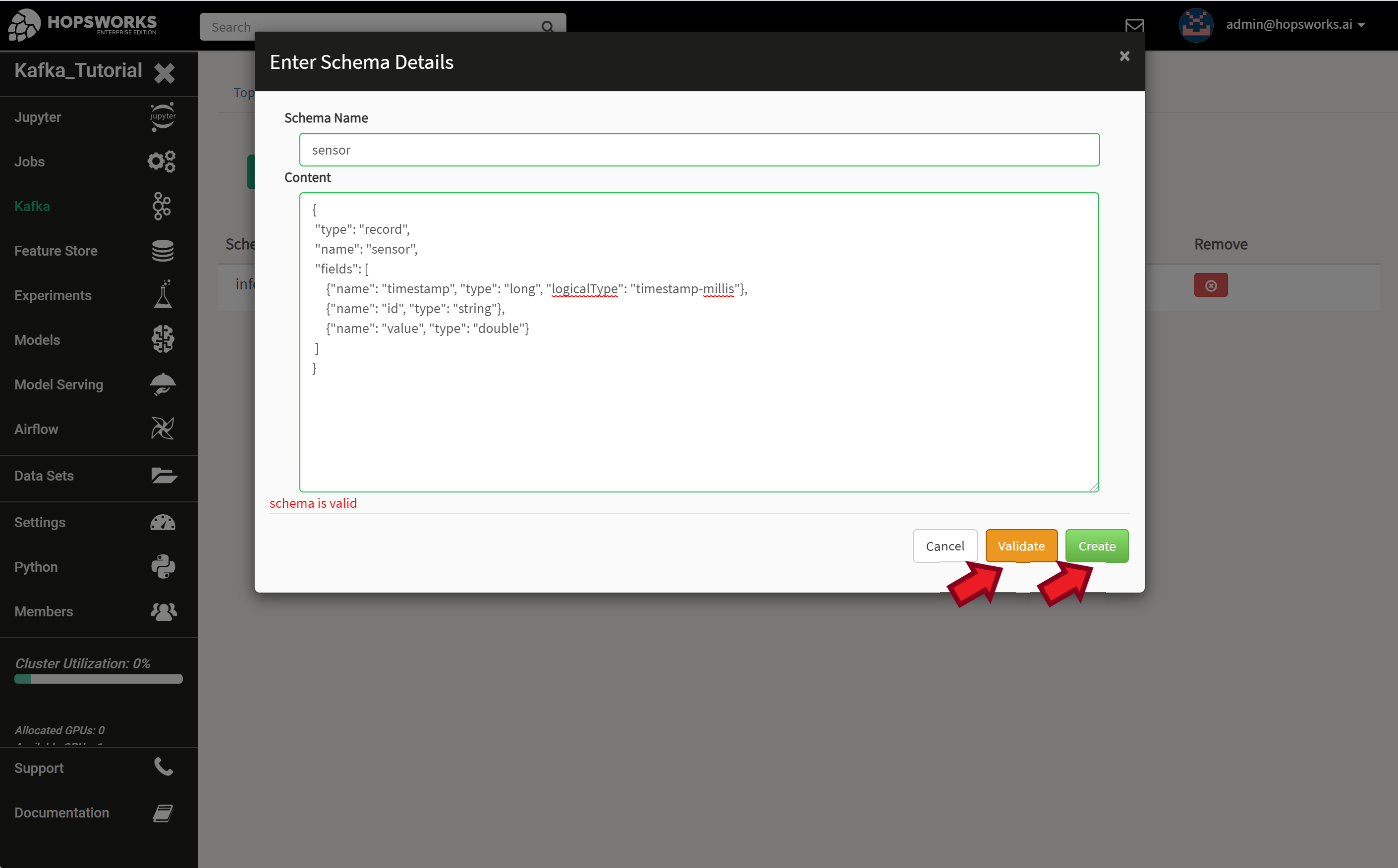This screenshot has height=868, width=1398.
Task: Open the admin@hopsworks.ai account dropdown
Action: point(1297,25)
